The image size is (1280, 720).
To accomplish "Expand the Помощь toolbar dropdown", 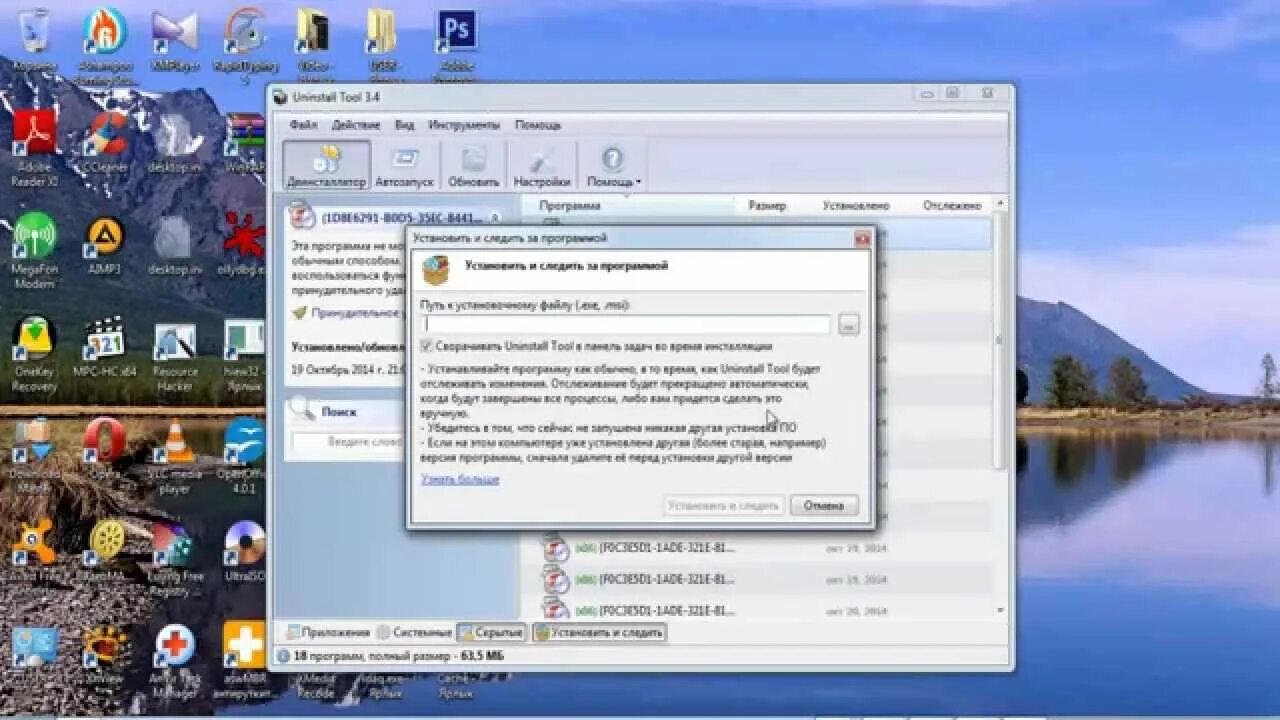I will [613, 165].
